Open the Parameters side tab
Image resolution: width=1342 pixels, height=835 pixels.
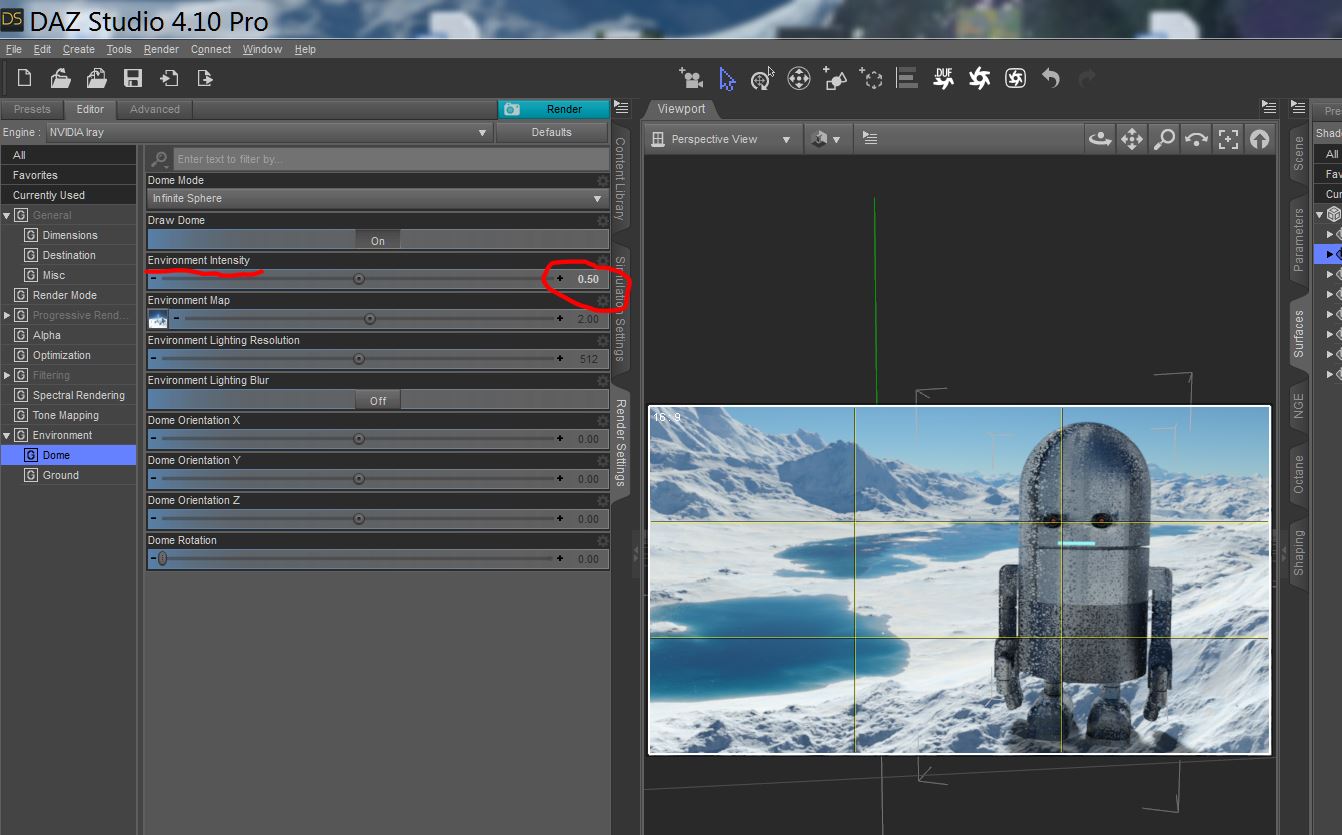click(x=1298, y=240)
